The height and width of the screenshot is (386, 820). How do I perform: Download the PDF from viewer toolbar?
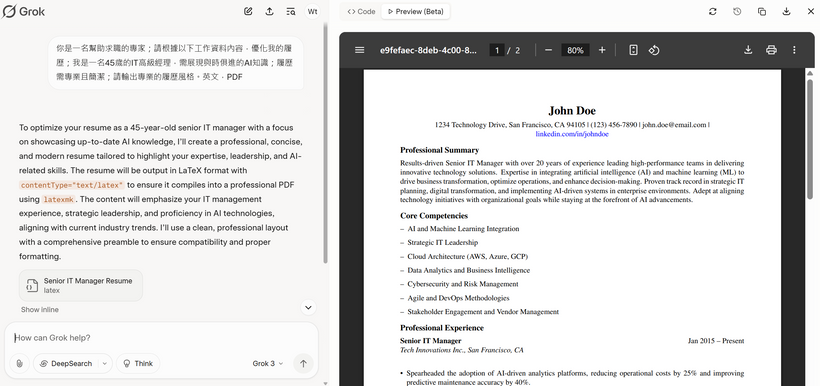(x=748, y=50)
